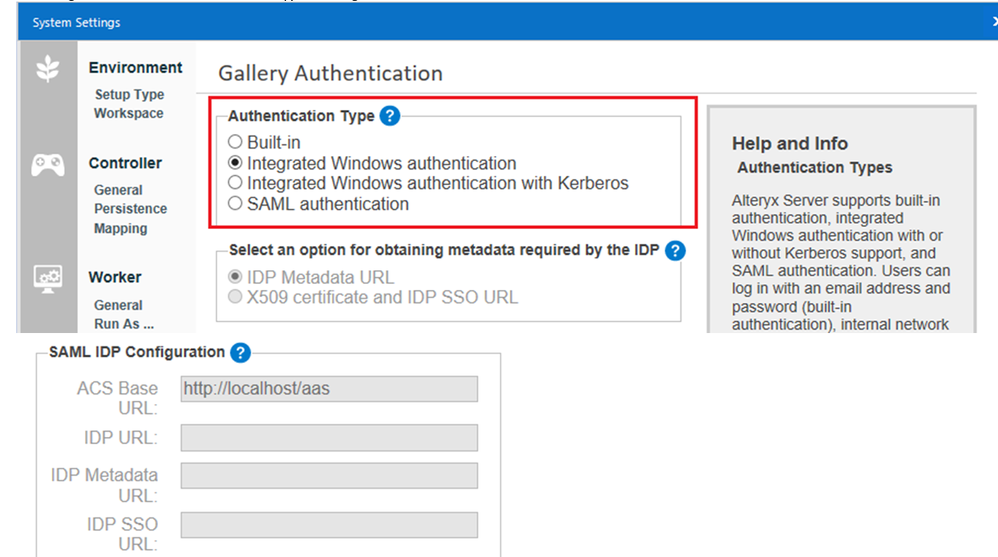Image resolution: width=998 pixels, height=557 pixels.
Task: Open help for IDP metadata option
Action: (675, 250)
